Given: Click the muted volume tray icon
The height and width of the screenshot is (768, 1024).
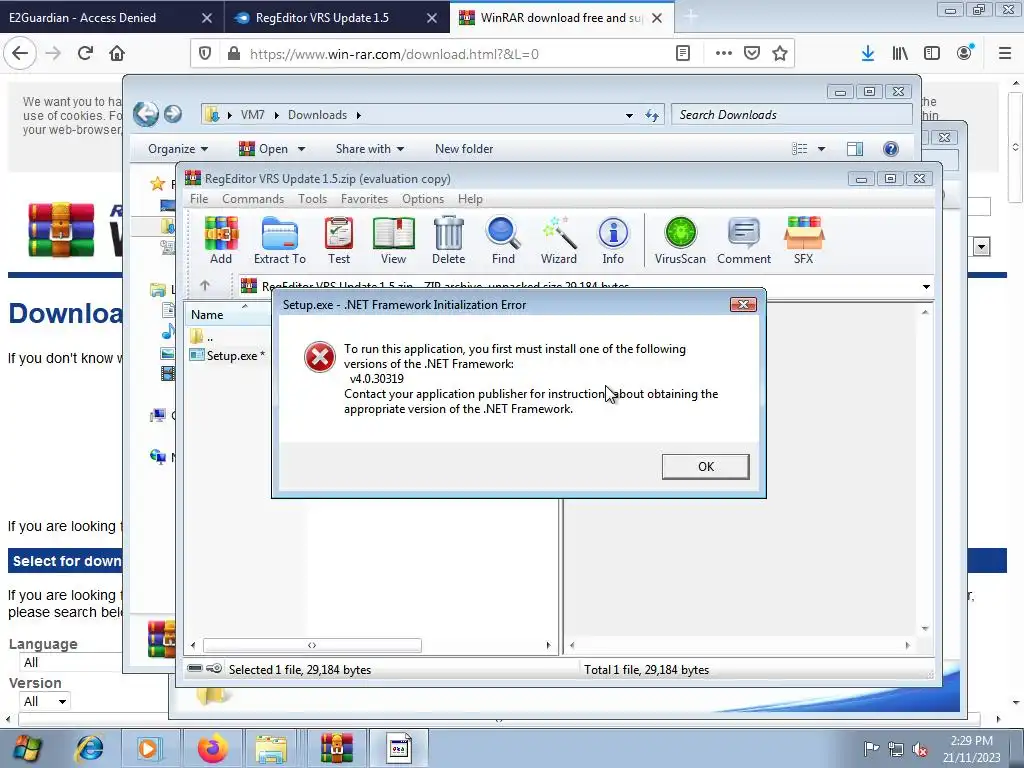Looking at the screenshot, I should 920,749.
